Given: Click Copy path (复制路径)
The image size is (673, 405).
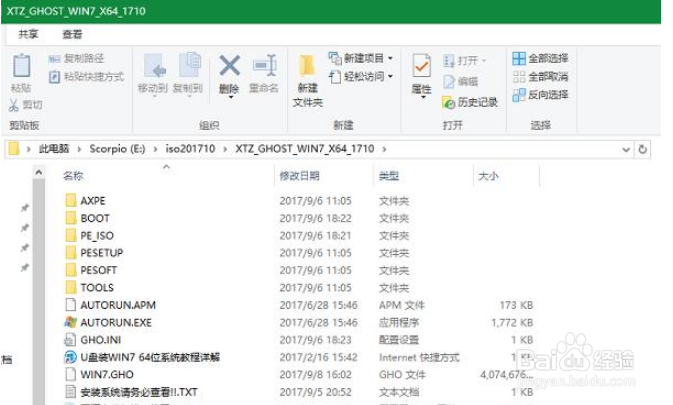Looking at the screenshot, I should [x=76, y=58].
